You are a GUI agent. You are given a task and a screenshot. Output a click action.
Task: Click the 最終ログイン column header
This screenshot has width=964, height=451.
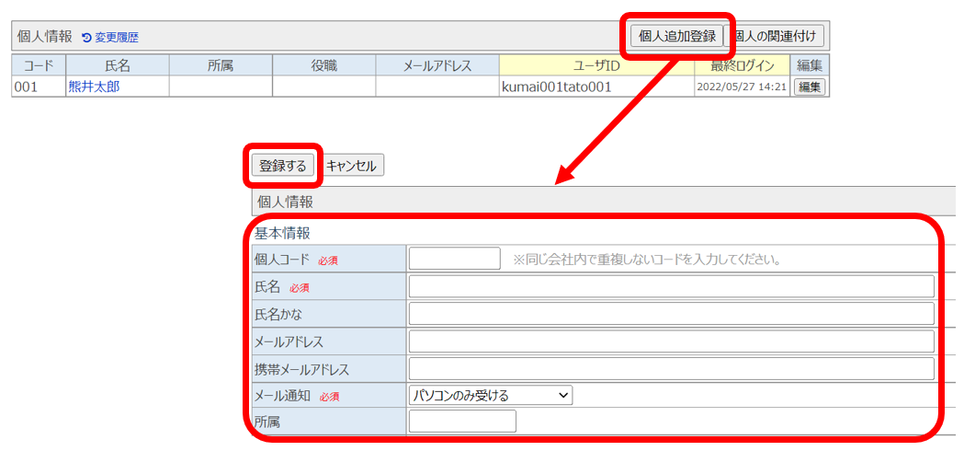(741, 66)
